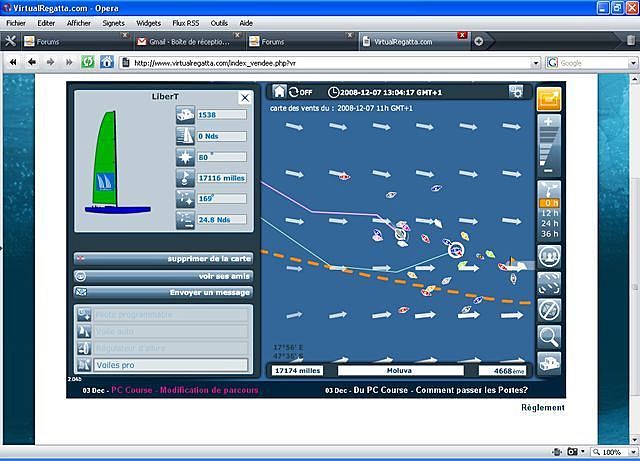Click the boat rank icon next to 1538
Image resolution: width=640 pixels, height=461 pixels.
point(185,115)
